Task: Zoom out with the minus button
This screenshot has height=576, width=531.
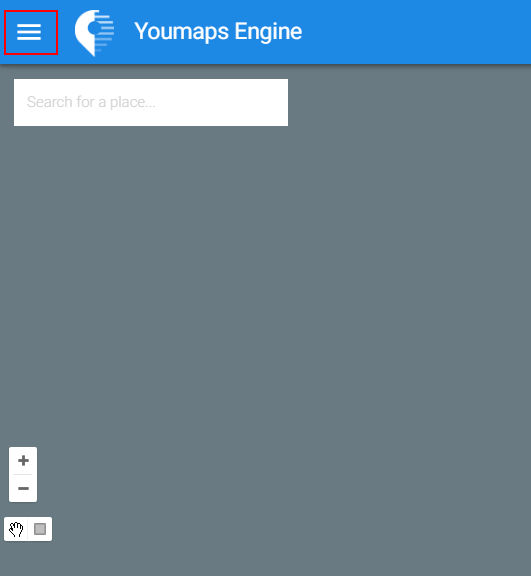Action: click(23, 488)
